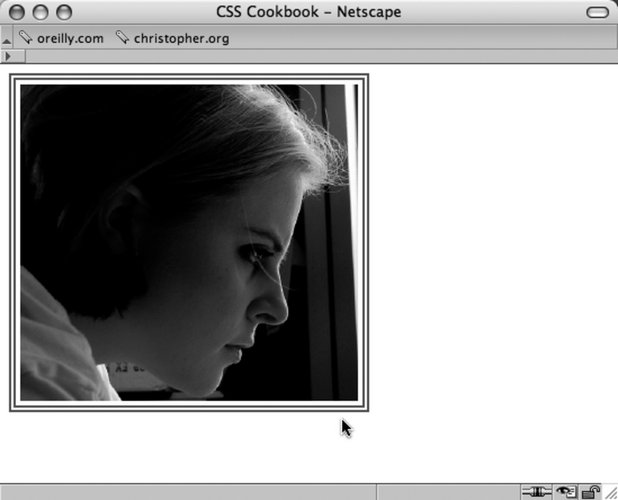618x500 pixels.
Task: Zoom the window using the third title button
Action: pos(64,12)
